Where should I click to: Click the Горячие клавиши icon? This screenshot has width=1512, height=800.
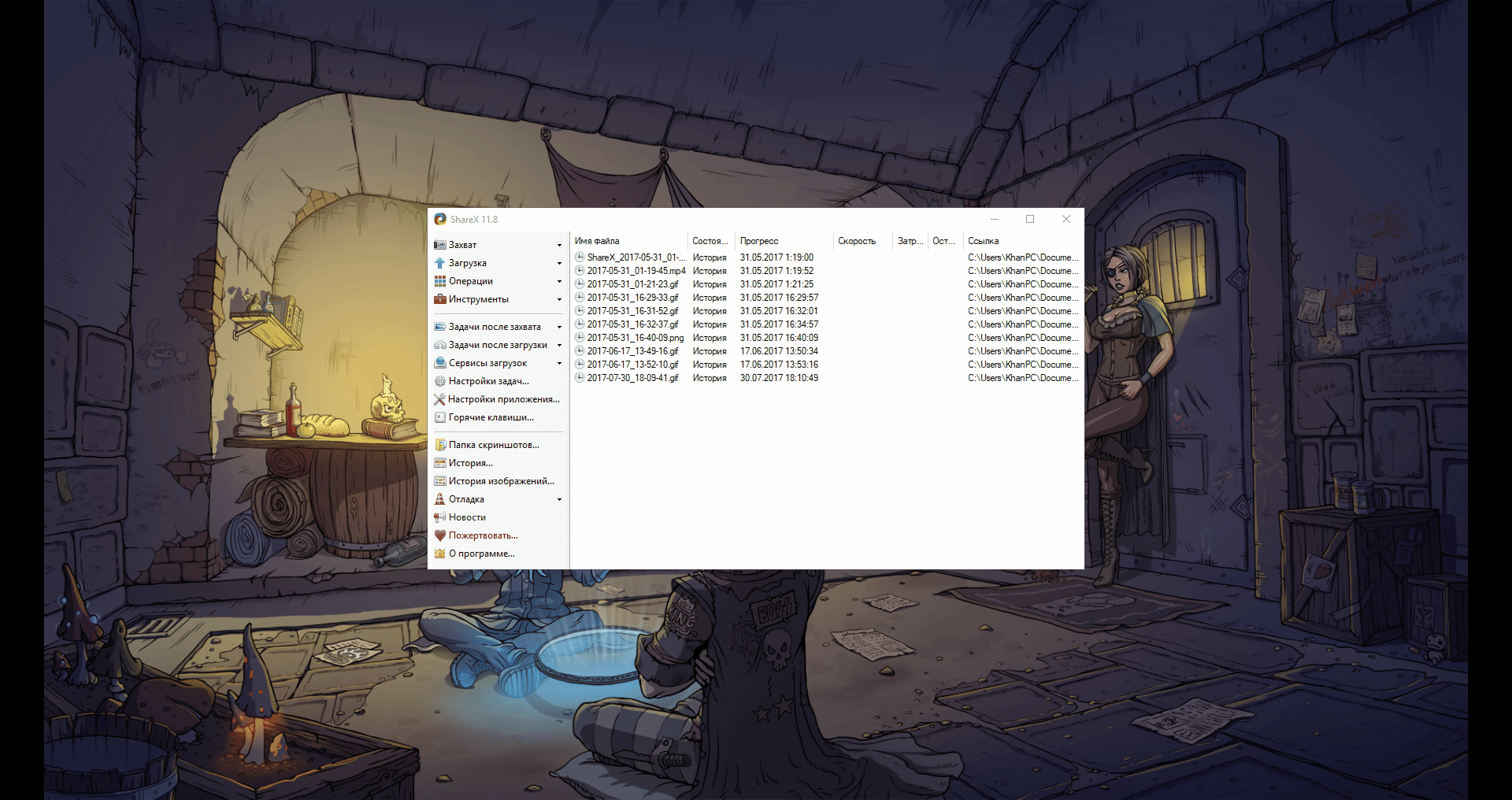440,417
